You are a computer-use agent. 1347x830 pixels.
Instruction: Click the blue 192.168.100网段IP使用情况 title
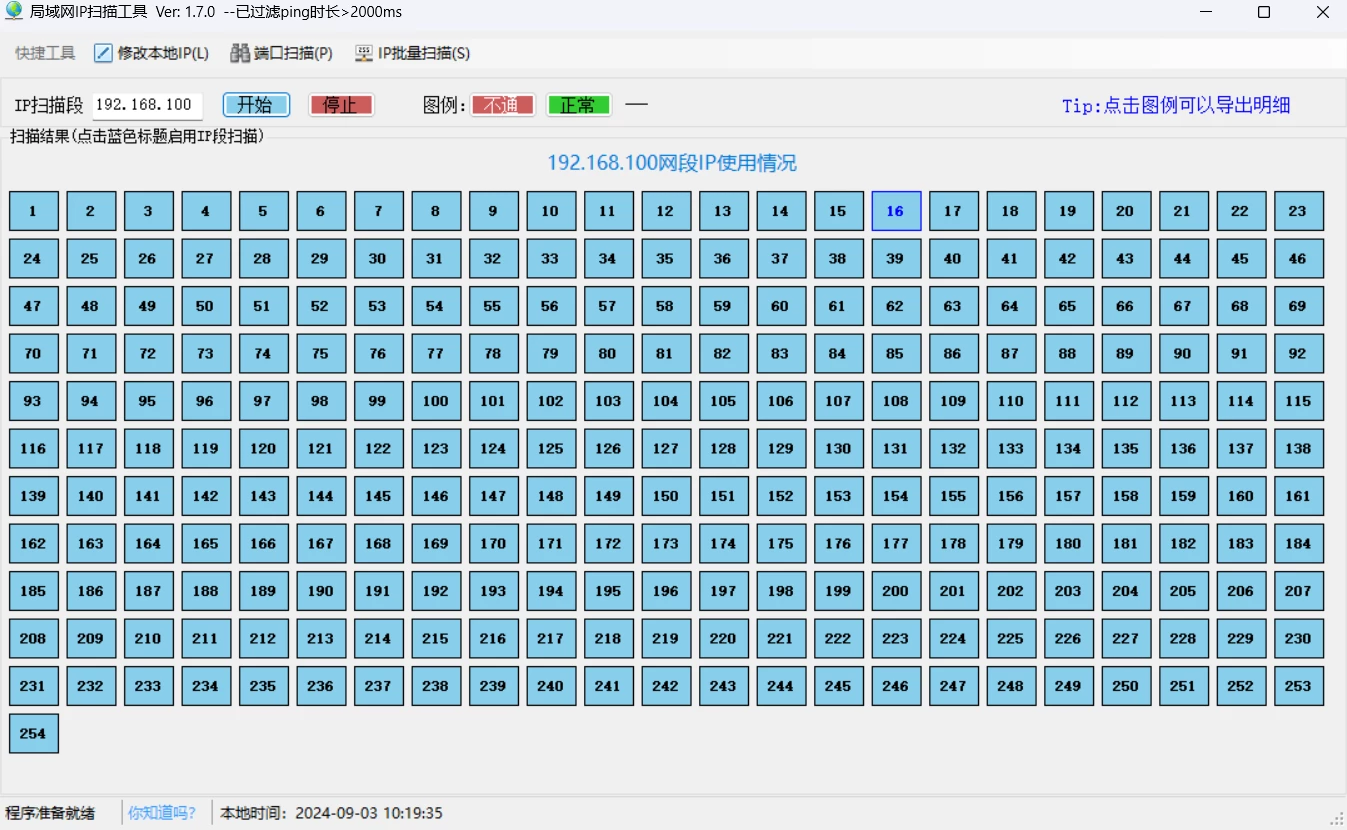pyautogui.click(x=672, y=163)
